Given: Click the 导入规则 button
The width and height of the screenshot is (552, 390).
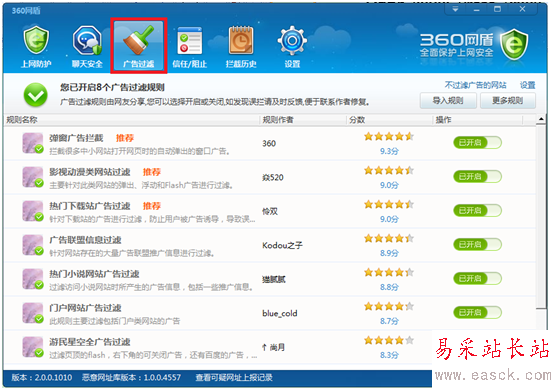Looking at the screenshot, I should [x=448, y=101].
